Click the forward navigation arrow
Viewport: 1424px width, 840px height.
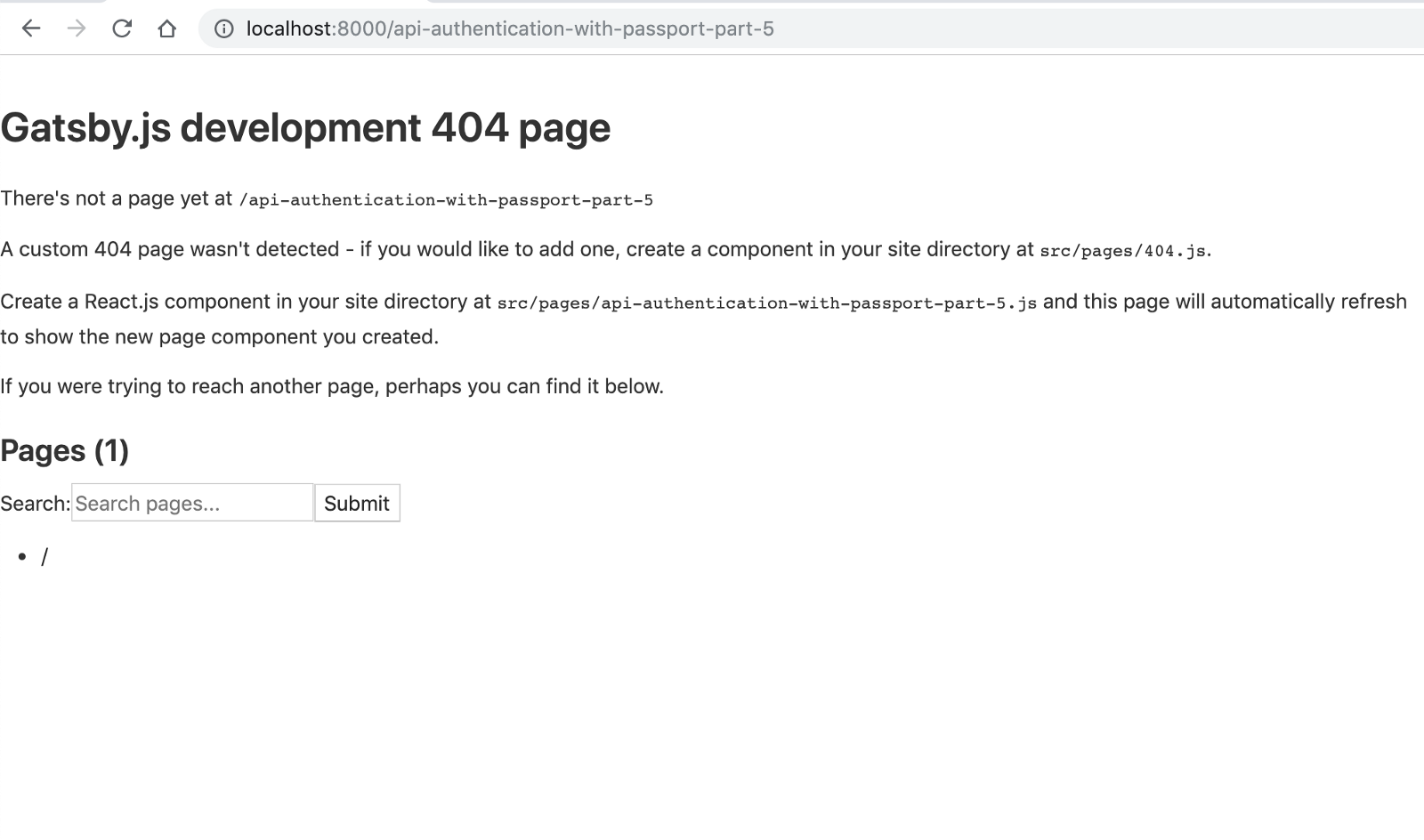click(x=76, y=28)
